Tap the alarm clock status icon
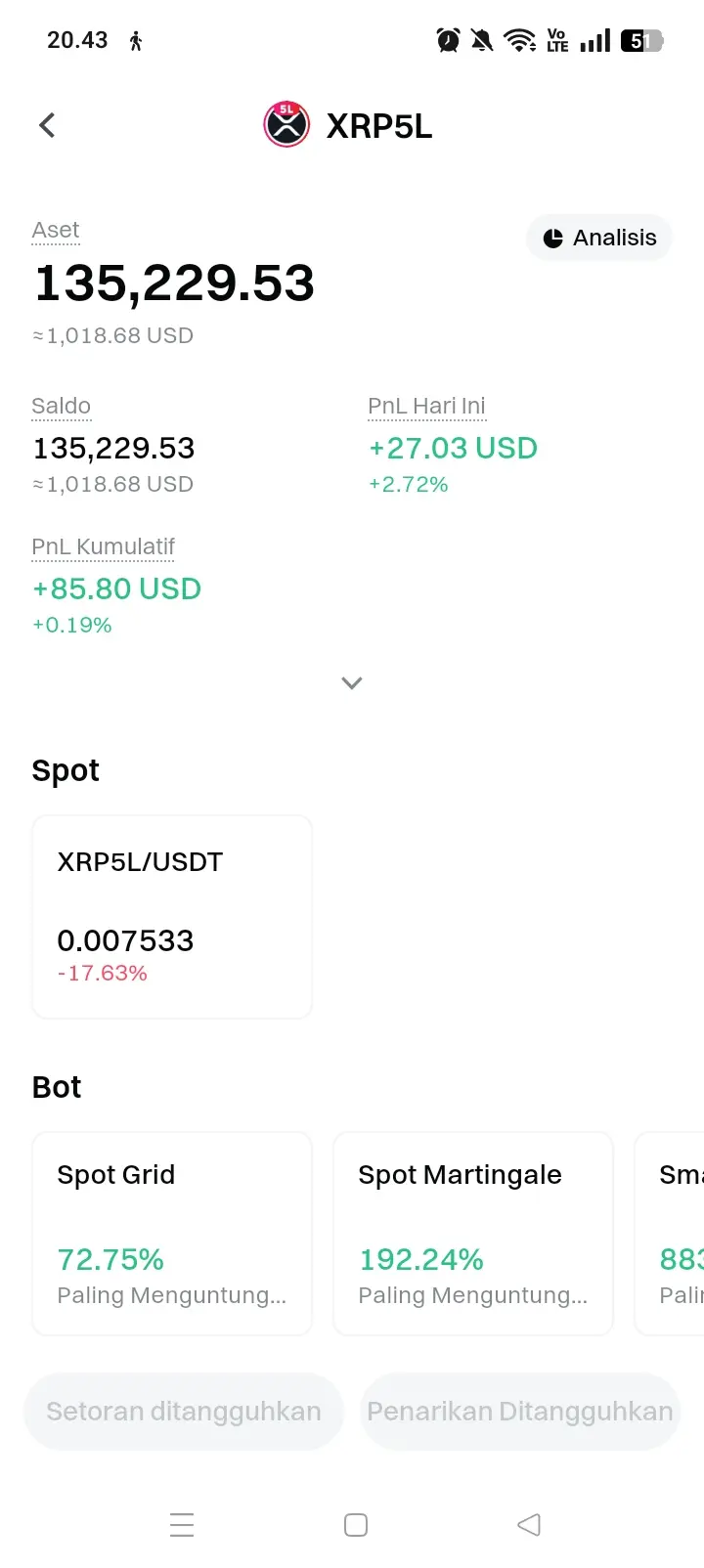Viewport: 704px width, 1568px height. 448,40
